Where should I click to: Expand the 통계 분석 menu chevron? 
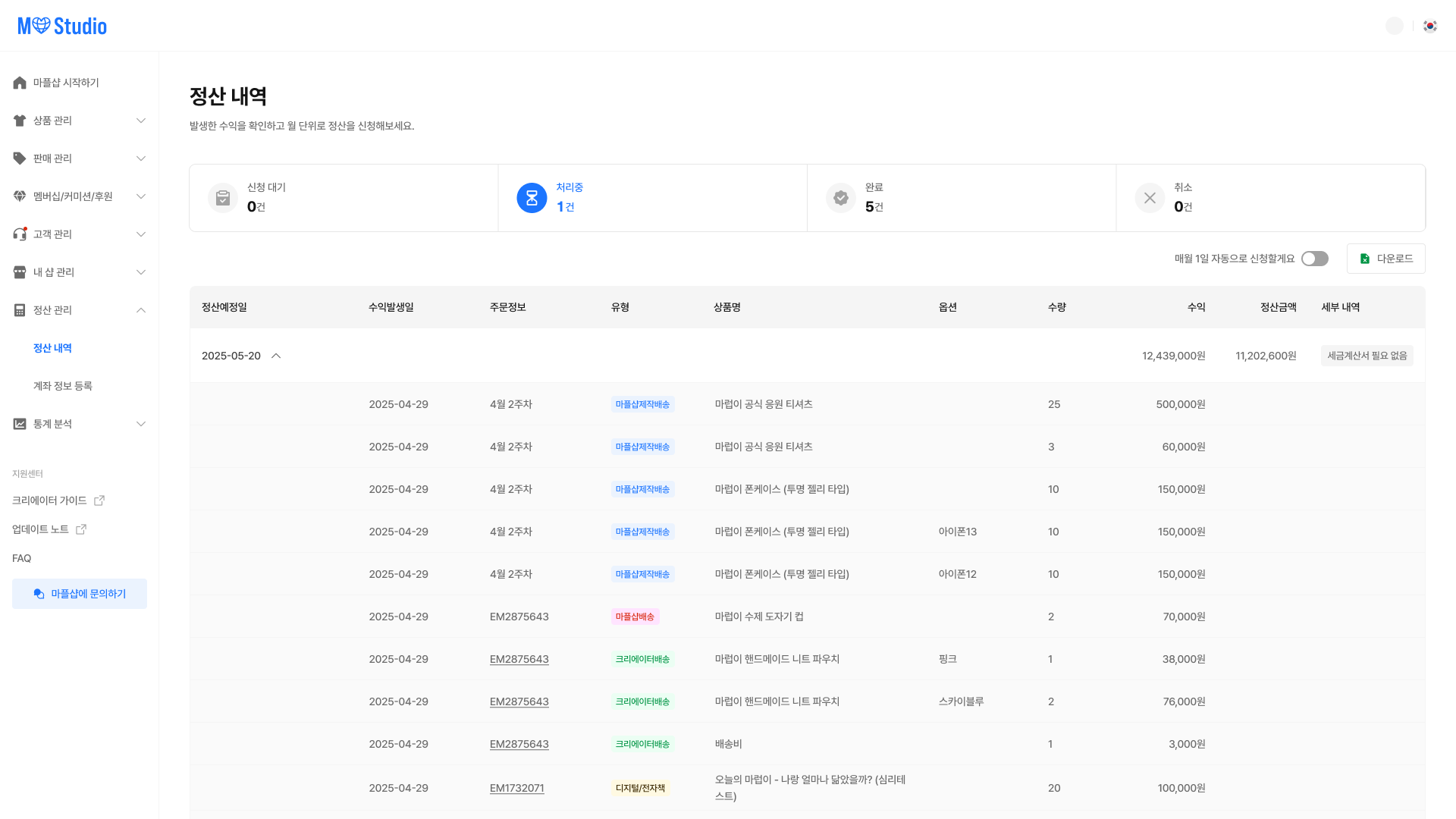pos(141,424)
